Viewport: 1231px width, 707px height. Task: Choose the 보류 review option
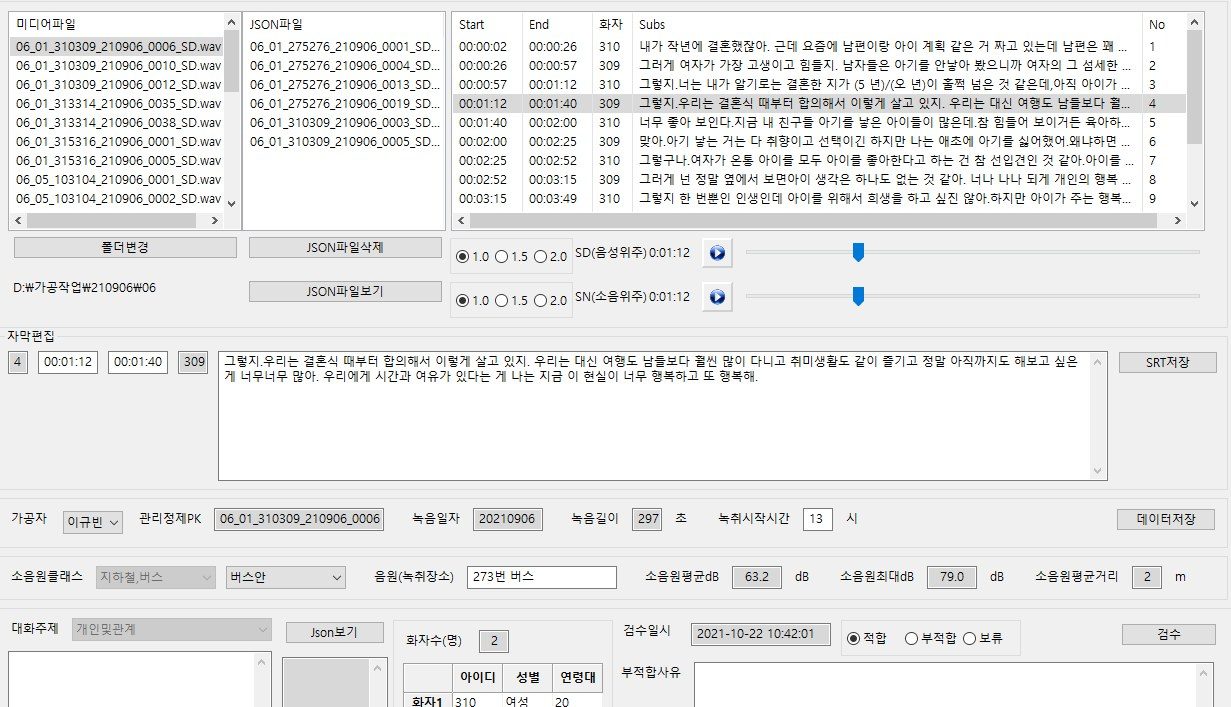coord(982,638)
